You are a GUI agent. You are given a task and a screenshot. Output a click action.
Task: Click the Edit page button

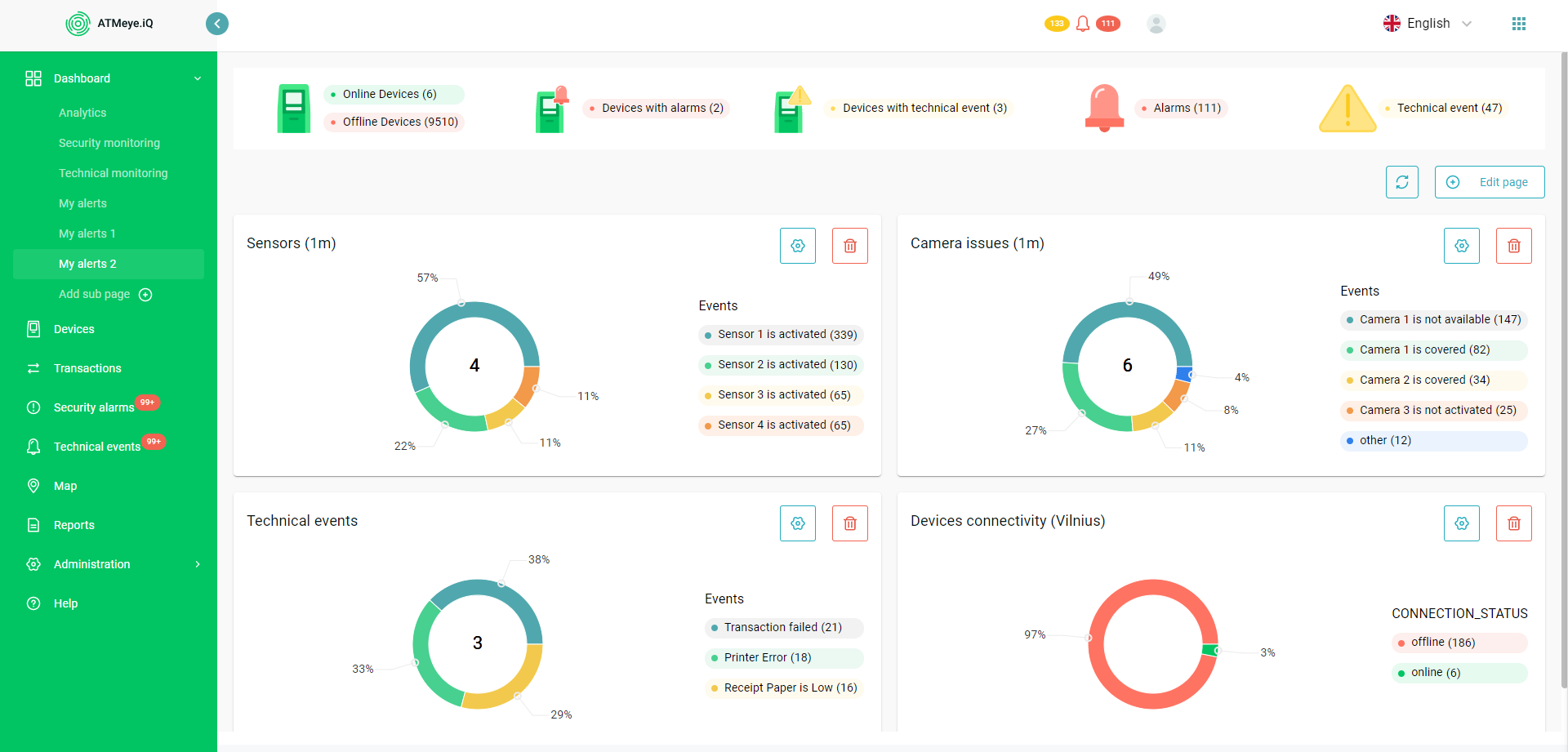coord(1489,182)
